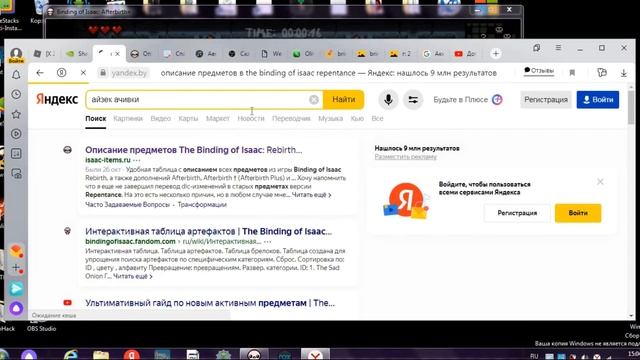
Task: Expand Читать ещё in fandom result
Action: click(x=133, y=277)
